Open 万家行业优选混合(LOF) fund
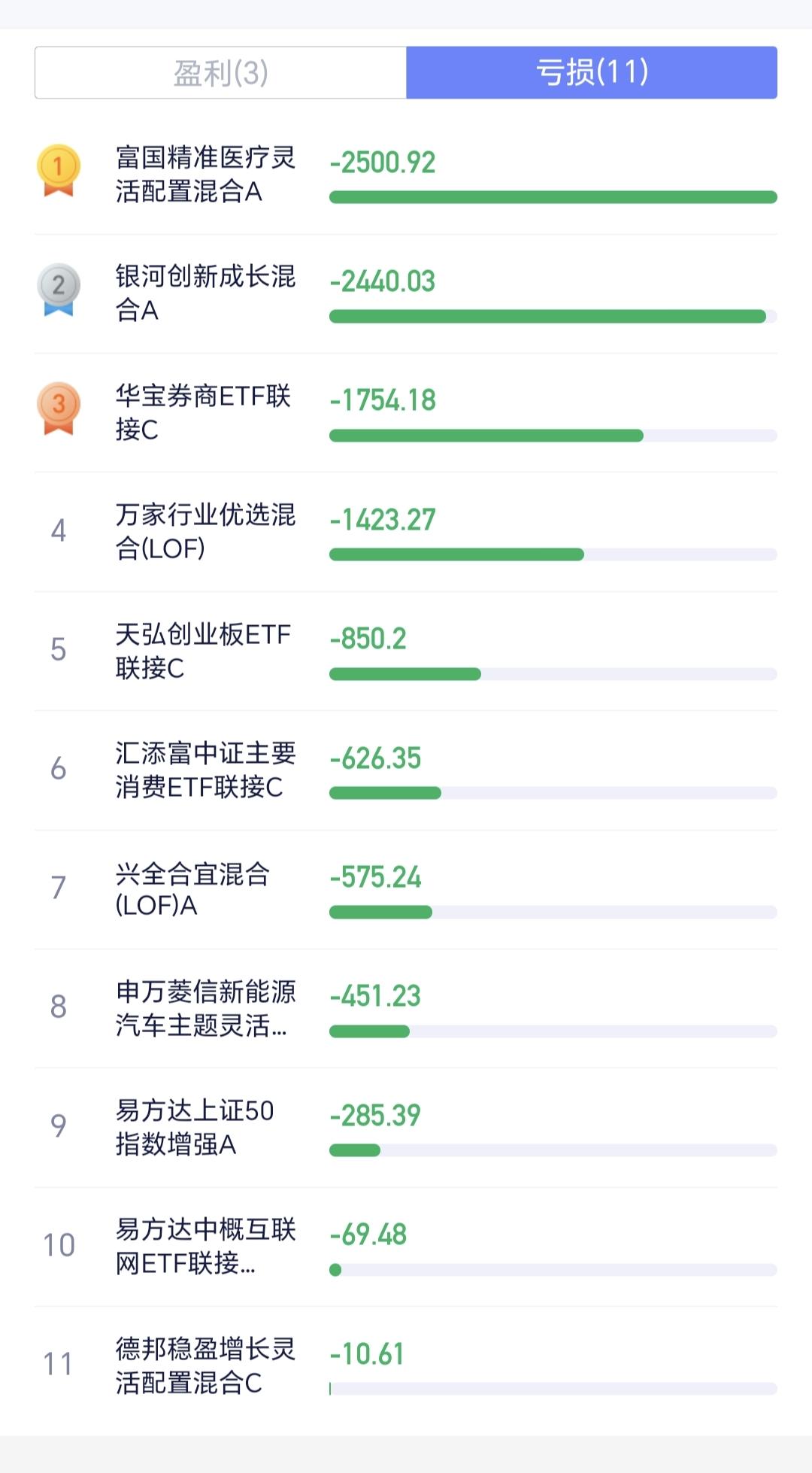This screenshot has height=1473, width=812. click(x=205, y=531)
